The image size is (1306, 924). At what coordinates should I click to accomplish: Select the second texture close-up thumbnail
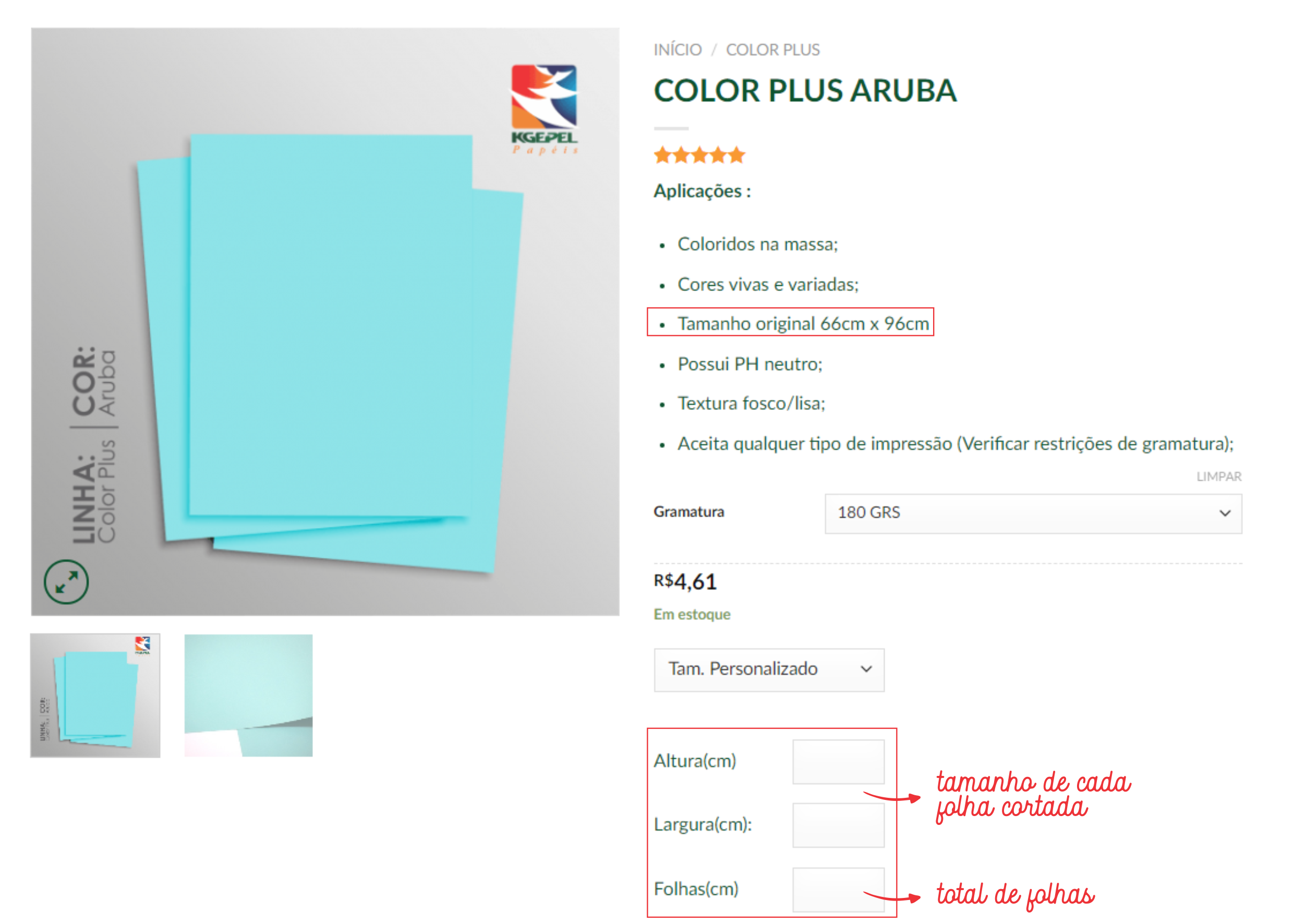tap(248, 695)
